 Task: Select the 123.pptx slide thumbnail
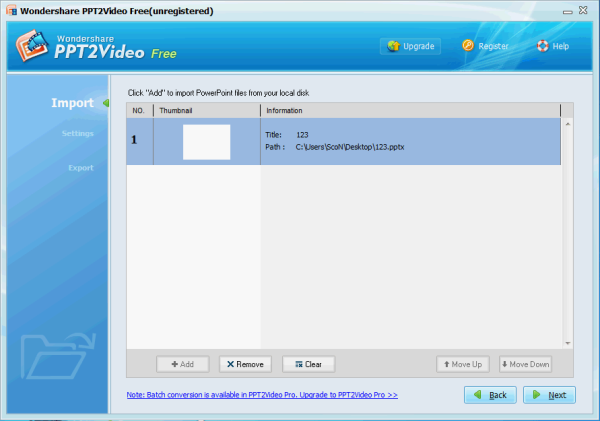click(207, 142)
